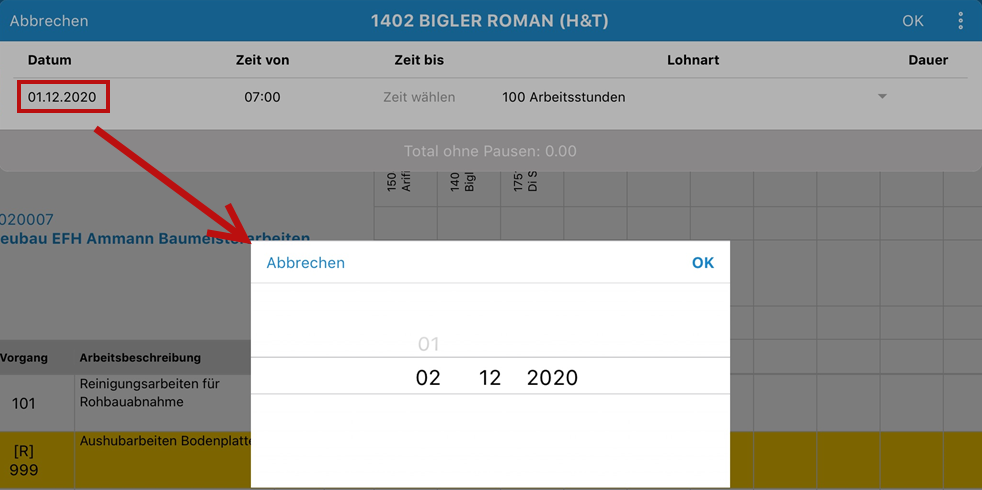Open the 01.12.2020 date field

click(63, 97)
